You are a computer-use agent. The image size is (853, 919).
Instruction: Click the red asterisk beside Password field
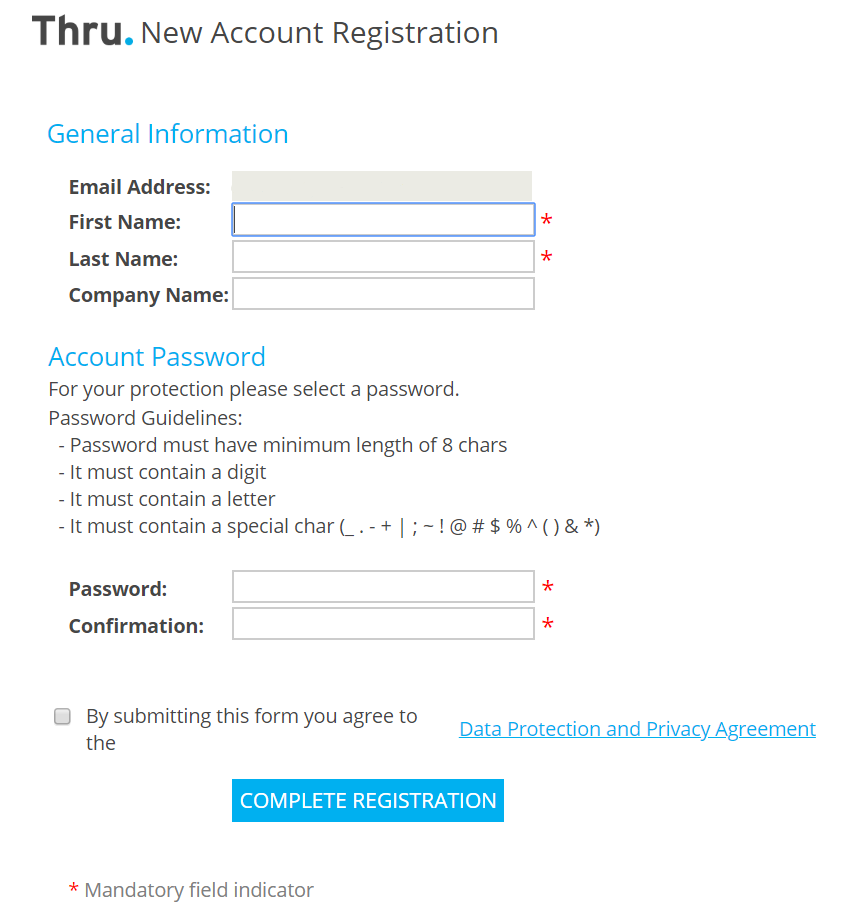548,587
